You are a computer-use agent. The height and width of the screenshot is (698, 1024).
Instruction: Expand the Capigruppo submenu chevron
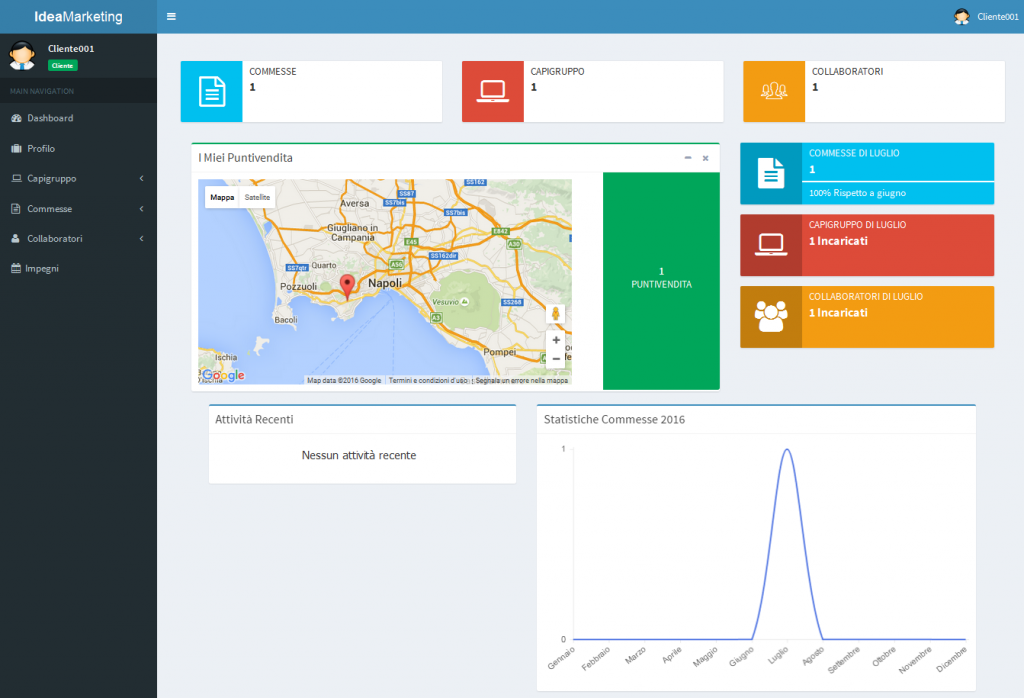[141, 178]
